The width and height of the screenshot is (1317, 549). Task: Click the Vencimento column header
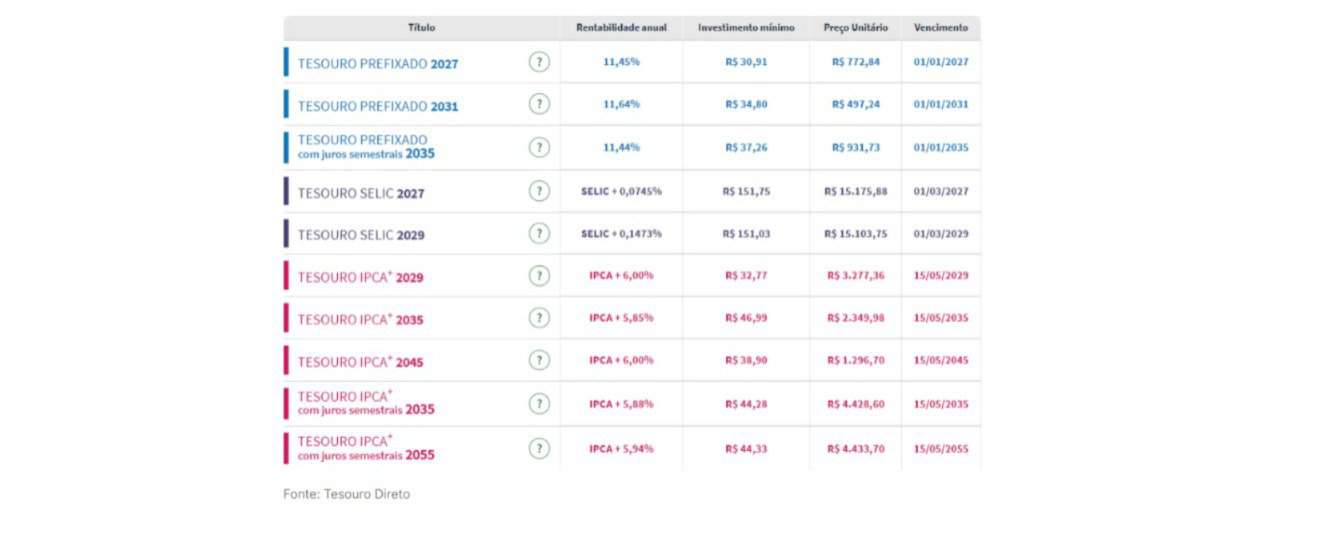(941, 28)
